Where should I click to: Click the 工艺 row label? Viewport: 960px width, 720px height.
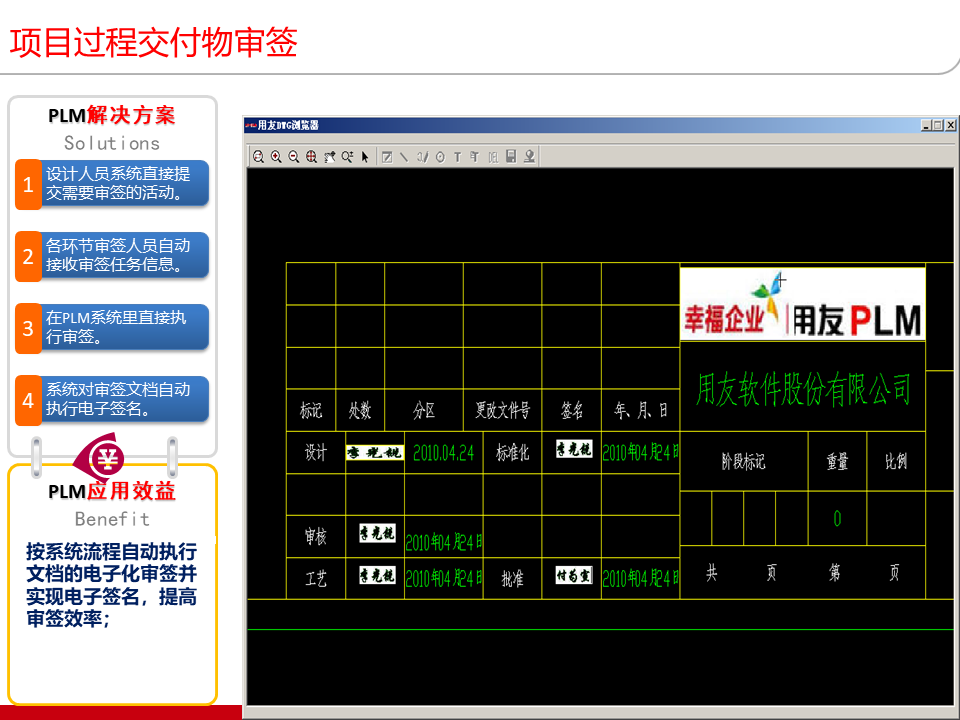click(316, 579)
